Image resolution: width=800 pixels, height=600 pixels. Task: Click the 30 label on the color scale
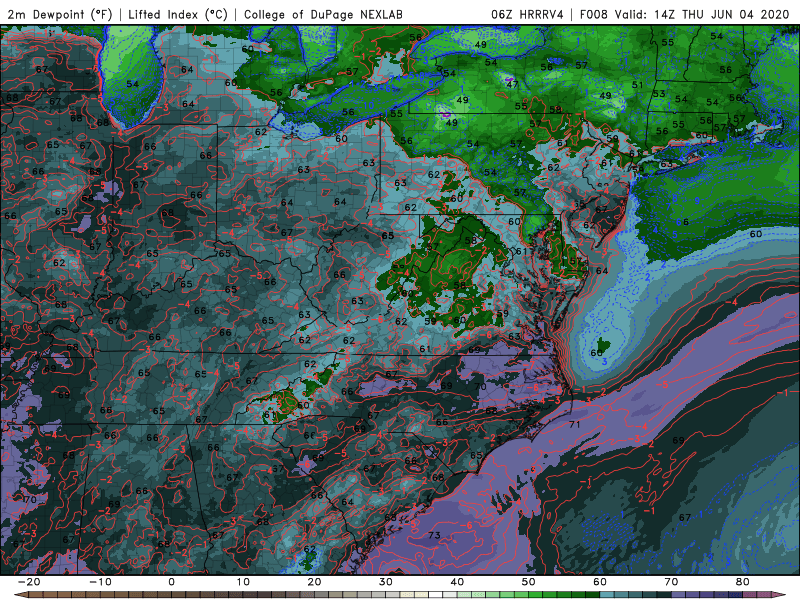pos(386,582)
